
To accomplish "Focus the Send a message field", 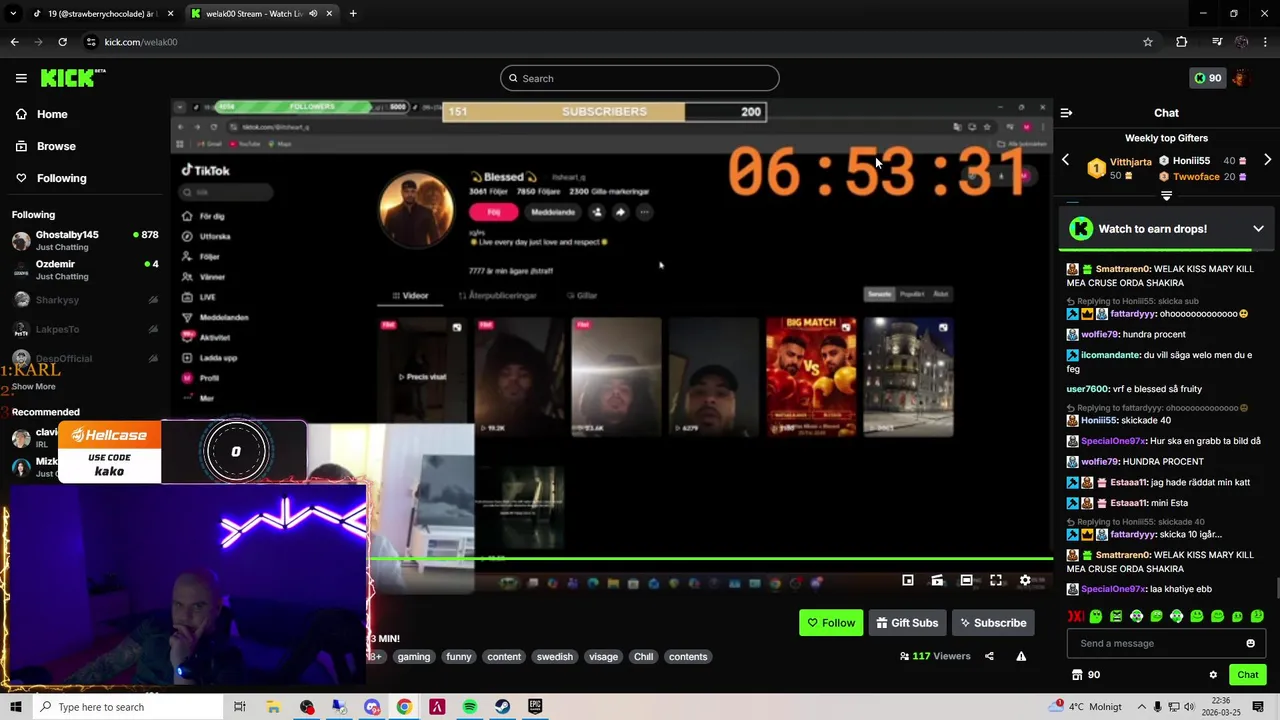I will pyautogui.click(x=1166, y=643).
